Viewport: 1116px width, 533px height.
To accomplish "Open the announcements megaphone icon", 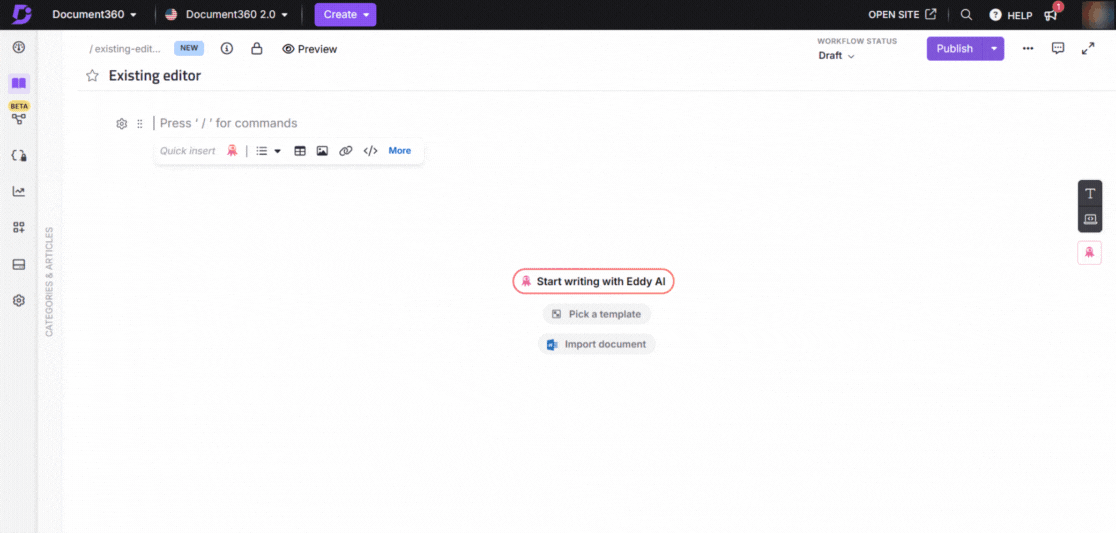I will coord(1051,14).
